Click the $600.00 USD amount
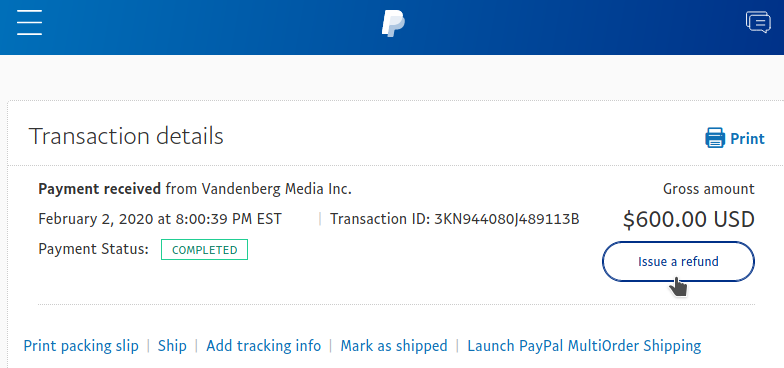 click(688, 220)
